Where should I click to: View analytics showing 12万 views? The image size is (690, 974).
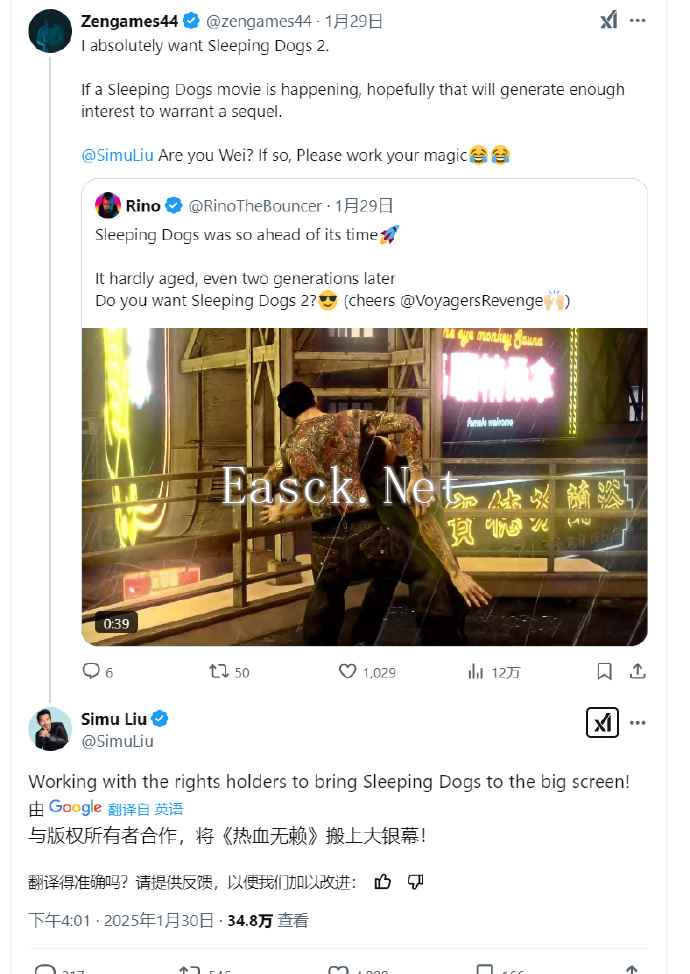click(x=494, y=671)
